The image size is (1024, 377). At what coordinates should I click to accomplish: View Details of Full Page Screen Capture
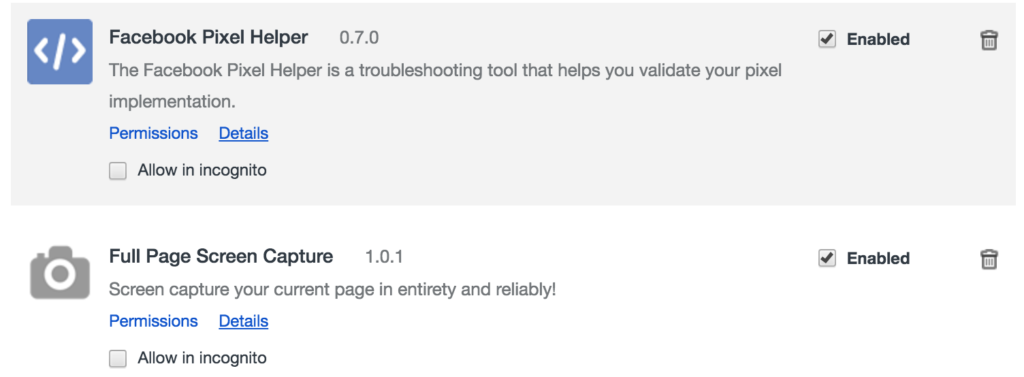click(244, 321)
